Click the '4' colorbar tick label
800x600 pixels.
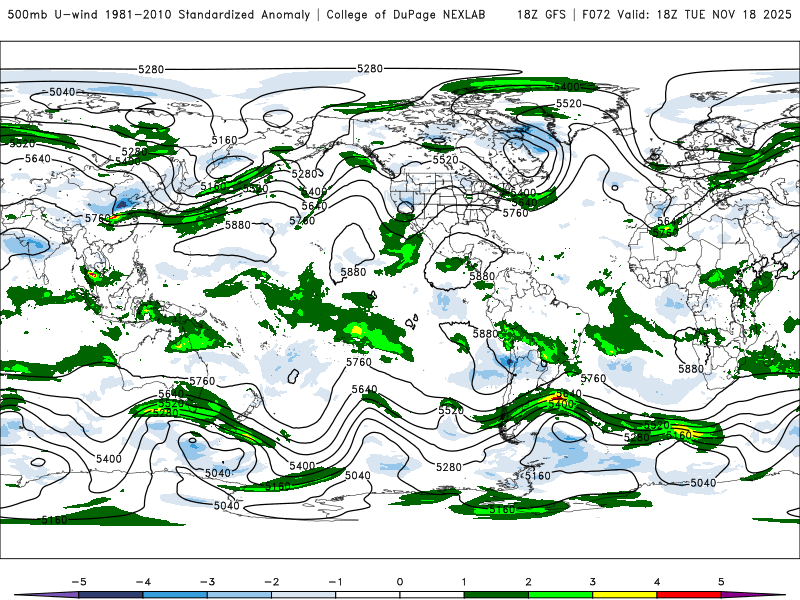(x=657, y=582)
